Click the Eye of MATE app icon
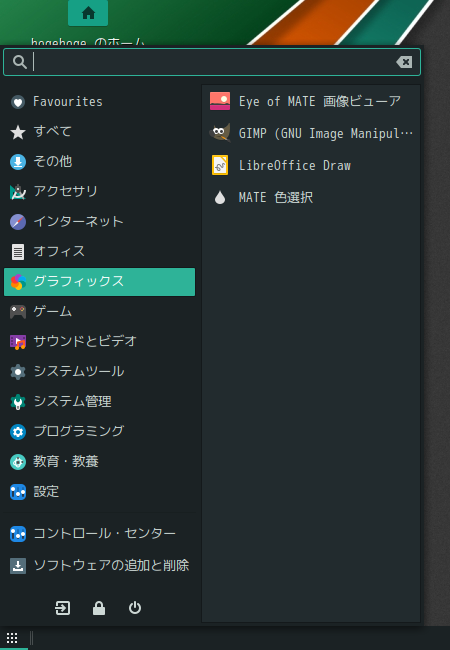450x650 pixels. pos(220,101)
